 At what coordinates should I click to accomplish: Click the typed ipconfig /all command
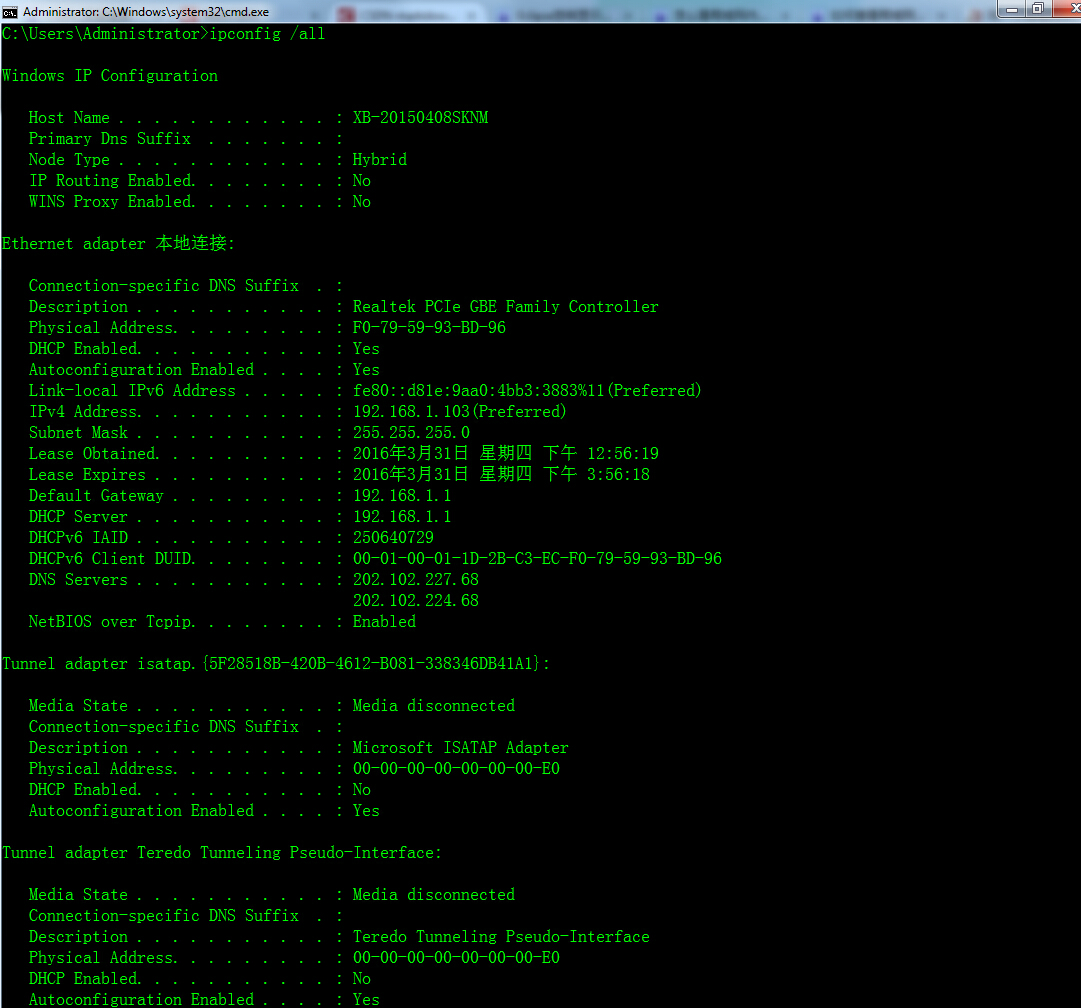tap(267, 34)
